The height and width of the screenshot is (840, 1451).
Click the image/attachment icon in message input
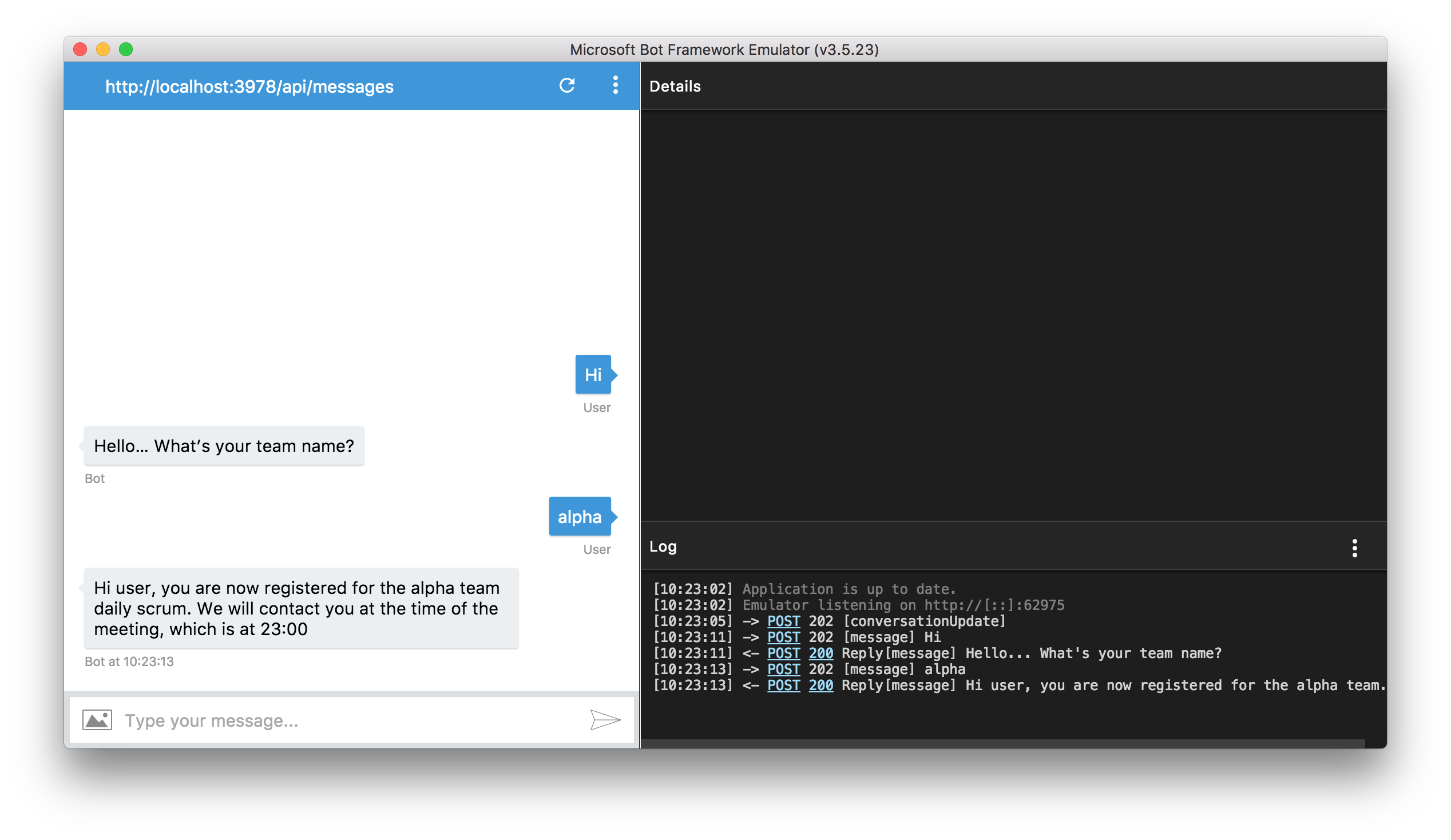[97, 720]
